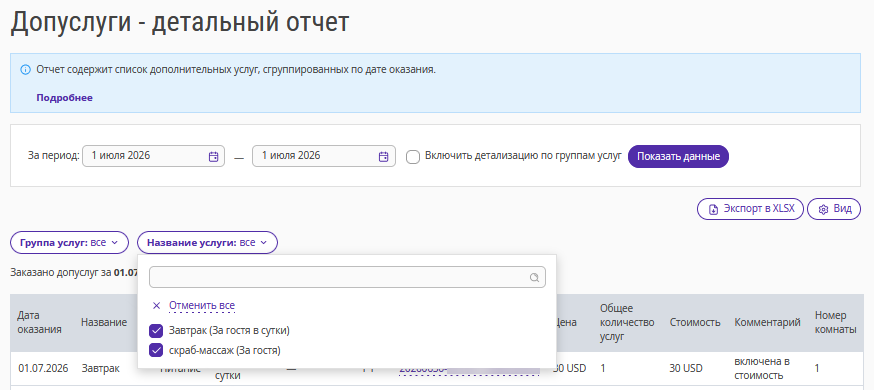Click the gear icon on Вид button
Screen dimensions: 874x390
[x=823, y=209]
